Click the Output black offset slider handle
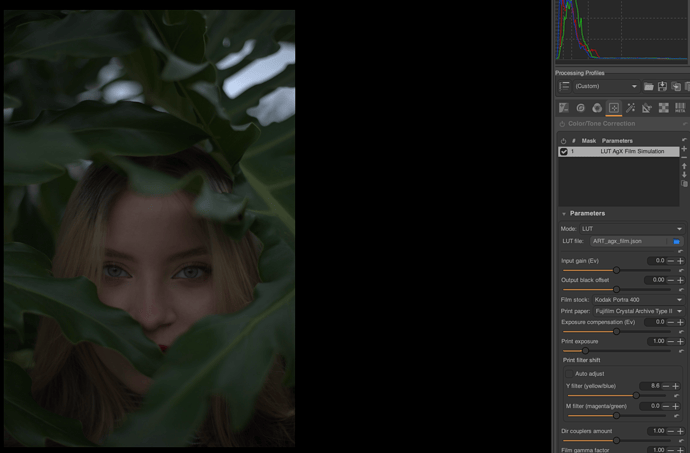The height and width of the screenshot is (453, 690). point(617,290)
